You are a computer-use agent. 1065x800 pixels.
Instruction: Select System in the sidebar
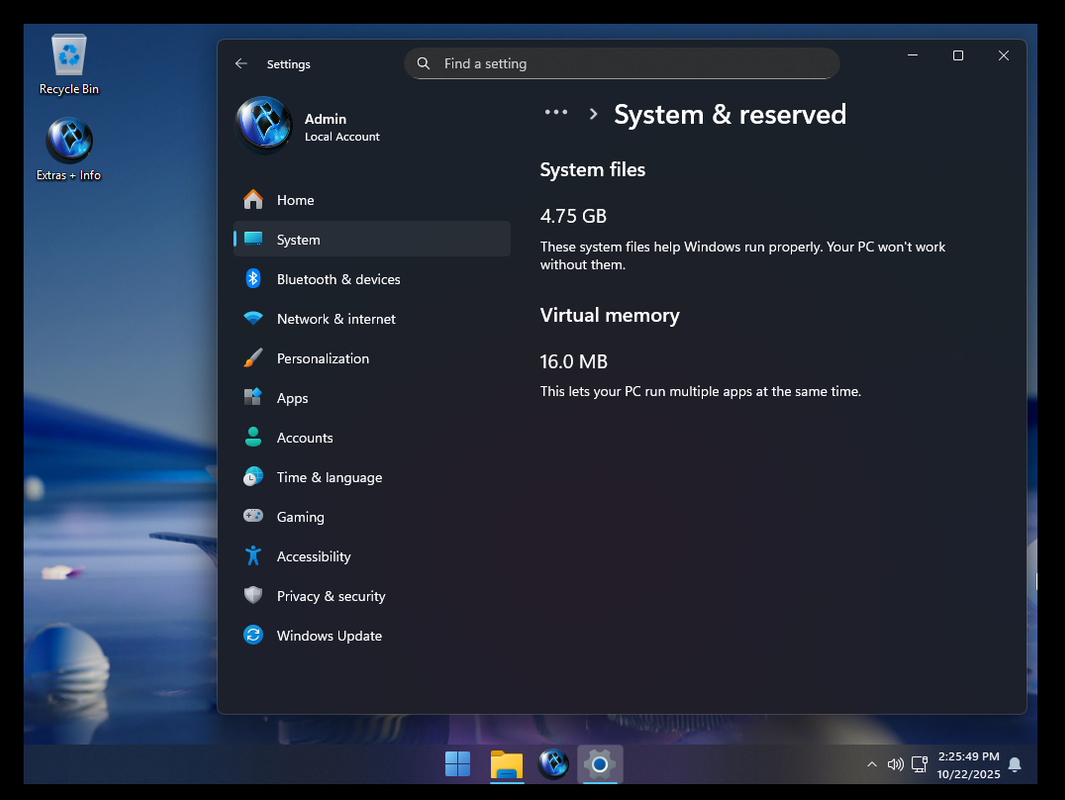372,239
